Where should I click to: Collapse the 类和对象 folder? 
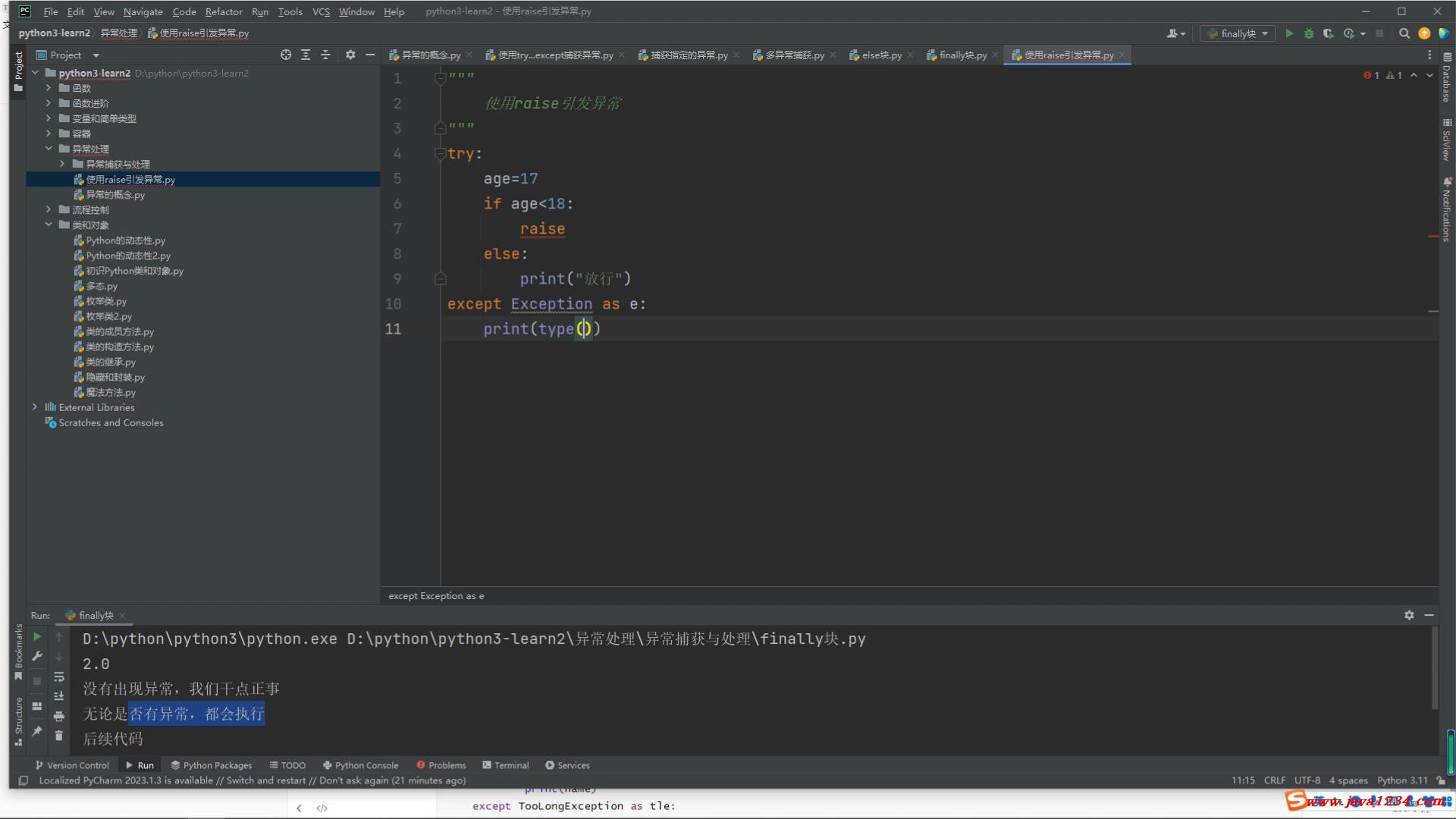click(x=49, y=224)
